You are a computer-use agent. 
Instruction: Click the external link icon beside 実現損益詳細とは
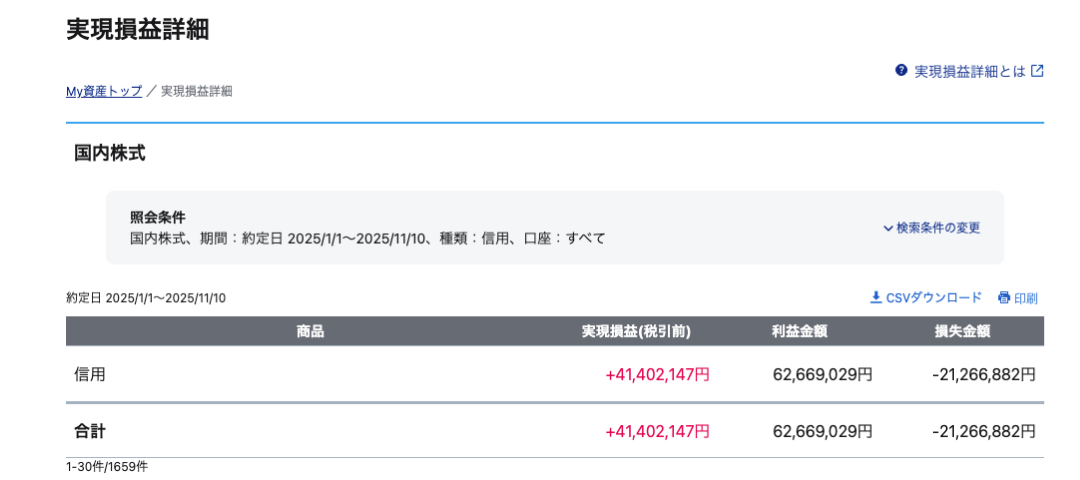pos(1037,71)
